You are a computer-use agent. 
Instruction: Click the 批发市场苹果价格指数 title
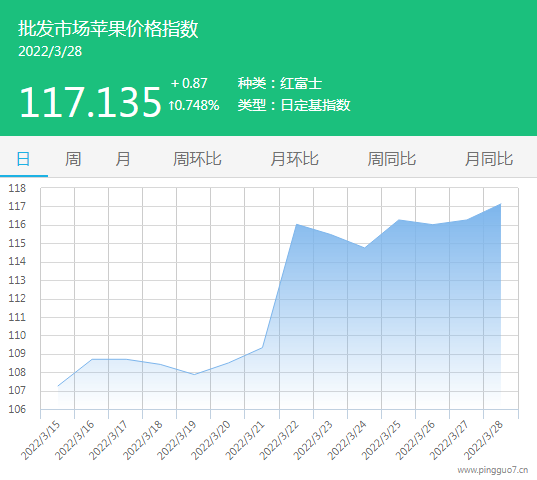pyautogui.click(x=108, y=28)
